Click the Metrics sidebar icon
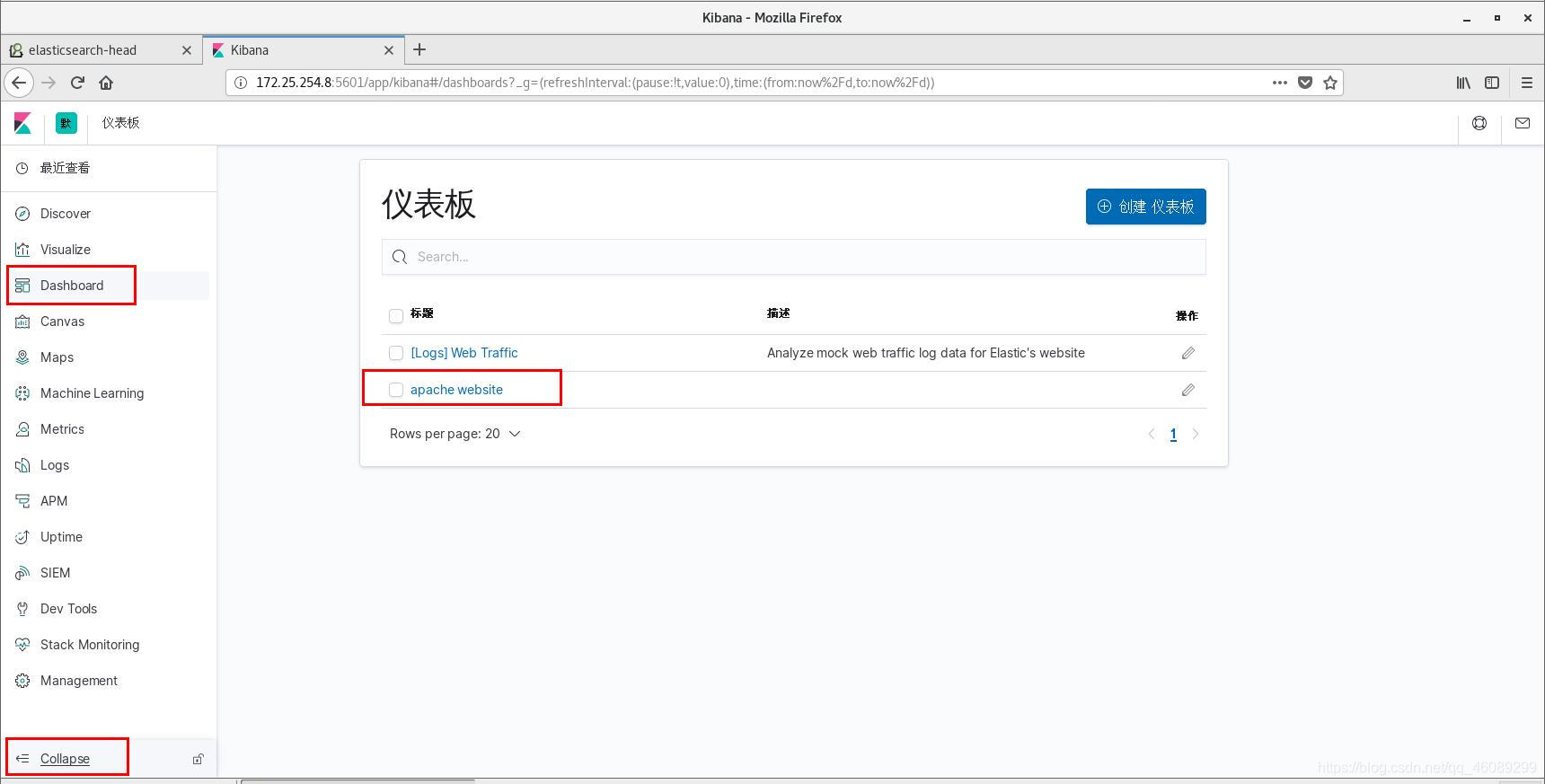The image size is (1545, 784). coord(22,429)
